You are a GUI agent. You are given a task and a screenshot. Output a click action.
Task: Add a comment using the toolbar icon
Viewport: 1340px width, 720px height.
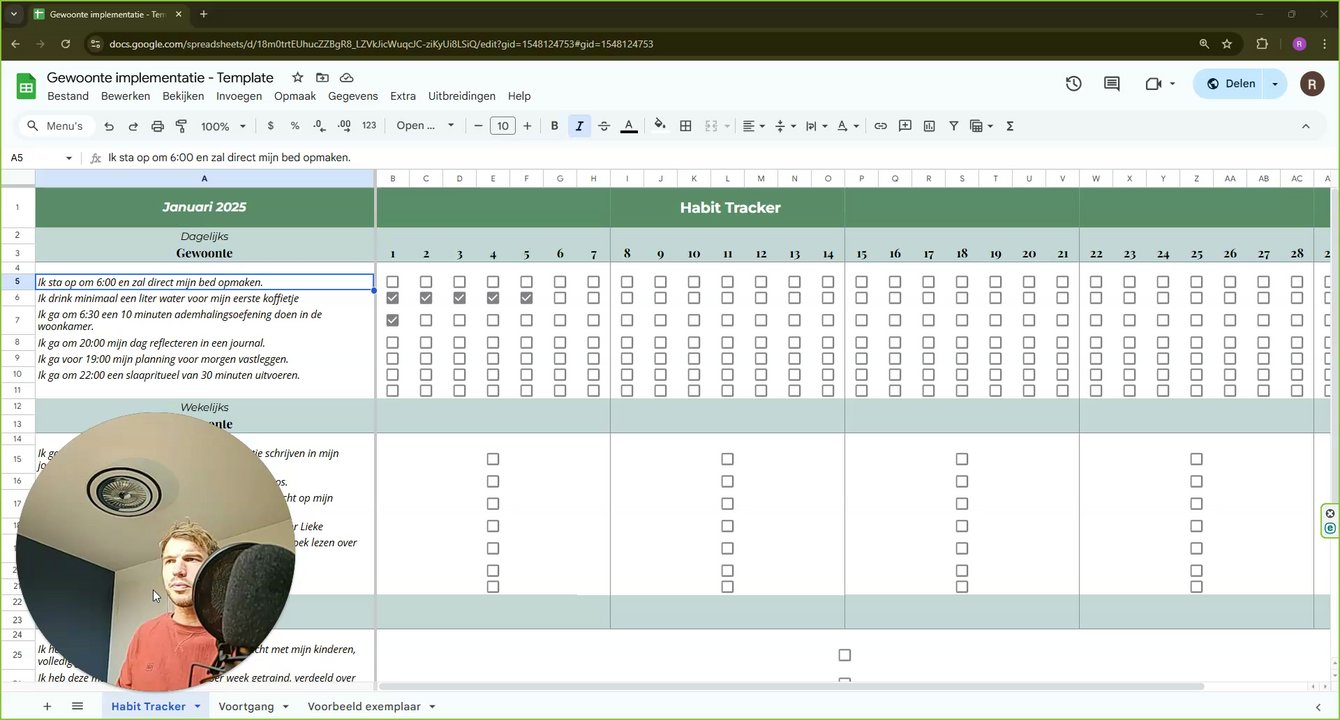pyautogui.click(x=905, y=126)
